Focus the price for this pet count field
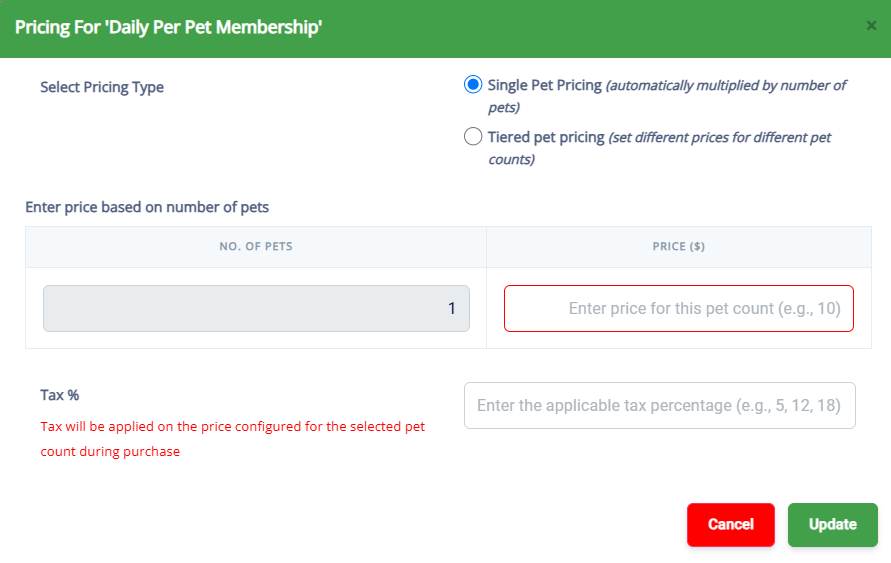This screenshot has width=891, height=563. click(678, 308)
